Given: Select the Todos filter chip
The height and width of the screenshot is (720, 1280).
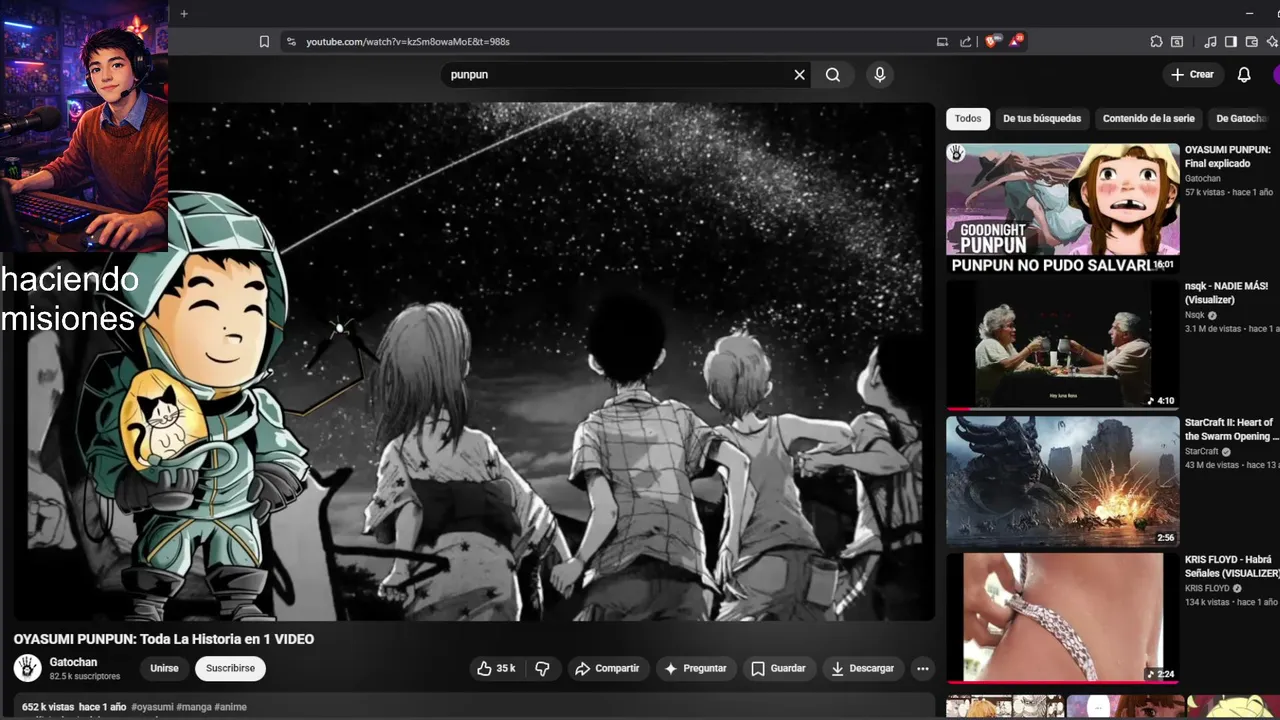Looking at the screenshot, I should (968, 119).
